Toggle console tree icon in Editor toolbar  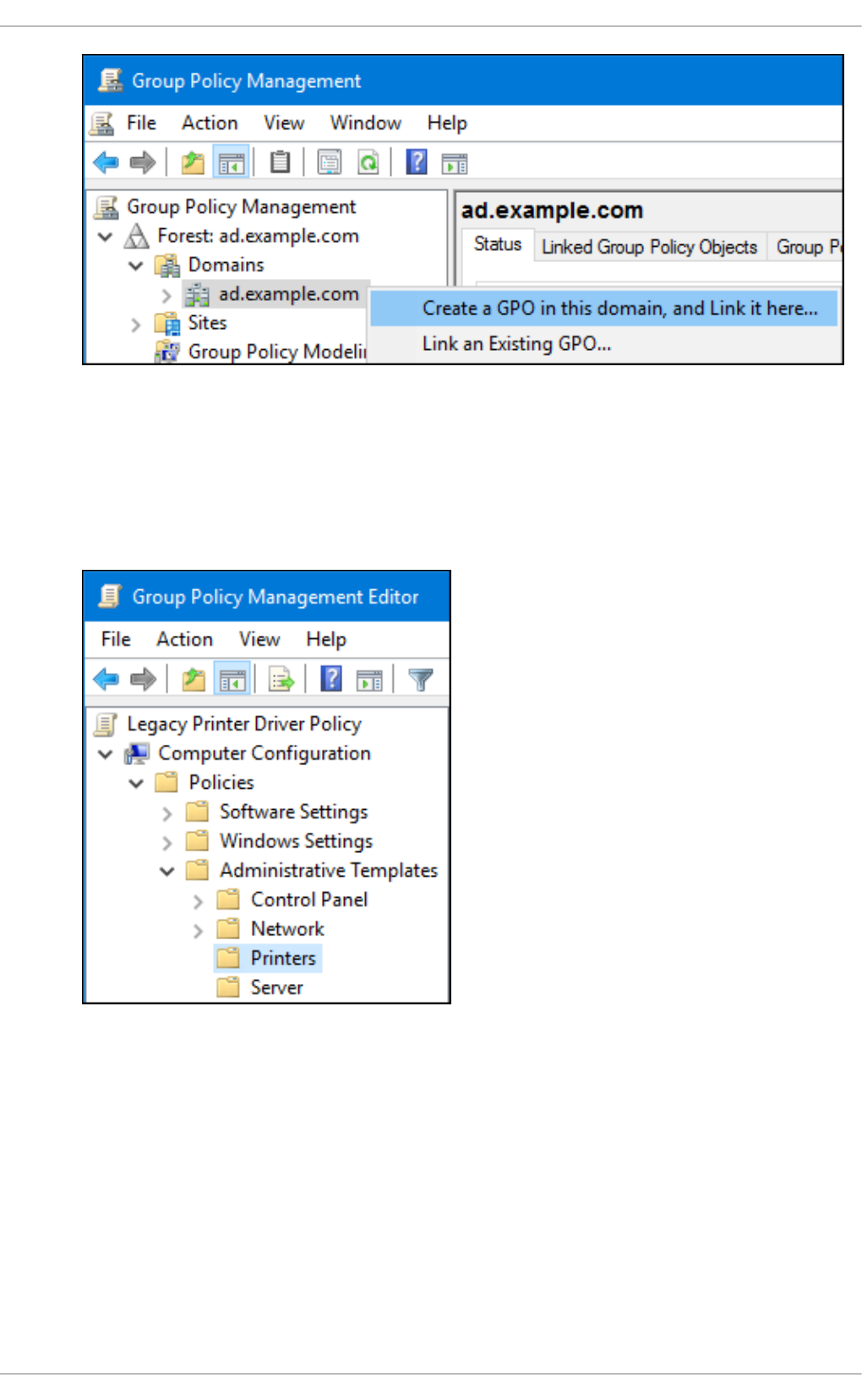coord(232,679)
